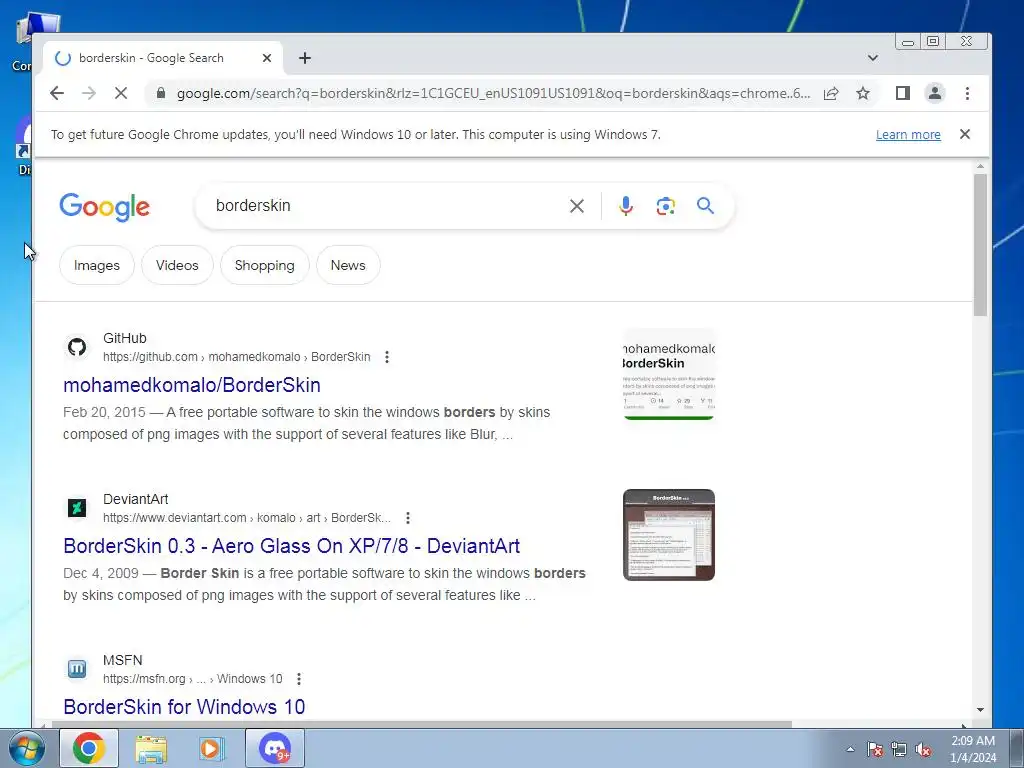
Task: Click the horizontal scrollbar at page bottom
Action: pyautogui.click(x=421, y=724)
